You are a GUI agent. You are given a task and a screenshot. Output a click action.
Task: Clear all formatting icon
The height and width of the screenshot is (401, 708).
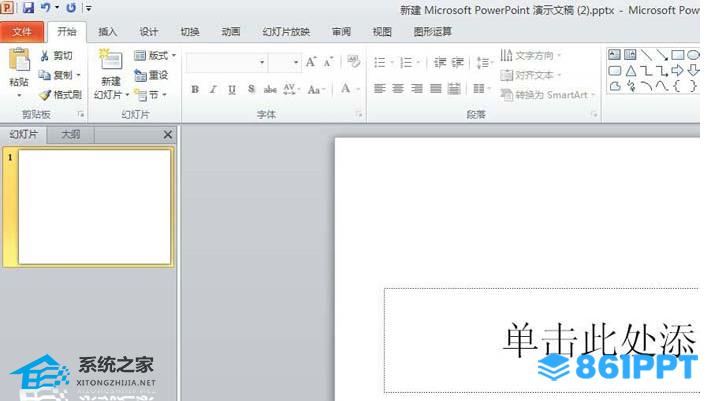pos(354,61)
